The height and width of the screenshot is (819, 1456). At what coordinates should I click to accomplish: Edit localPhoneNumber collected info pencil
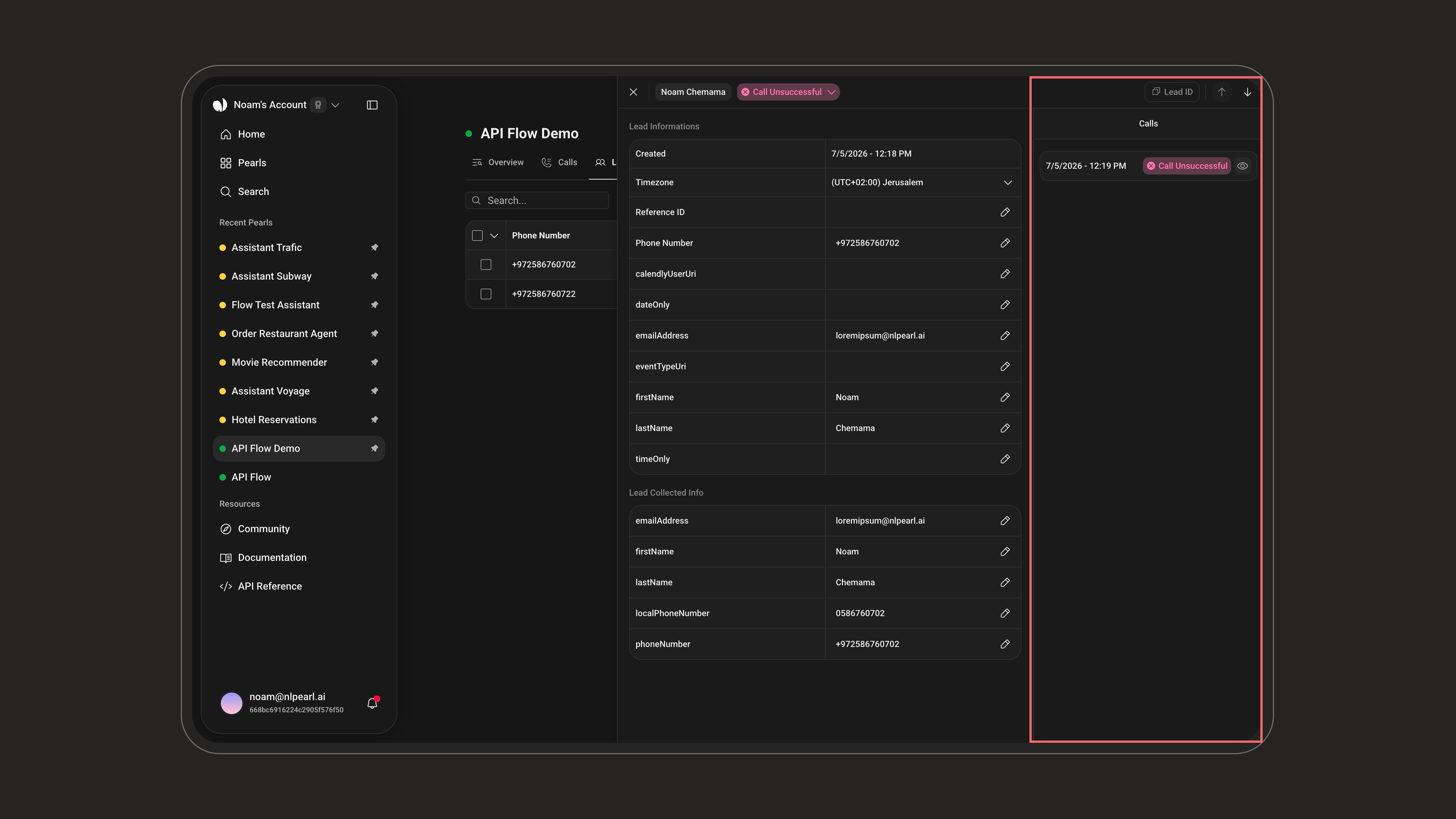(x=1005, y=613)
